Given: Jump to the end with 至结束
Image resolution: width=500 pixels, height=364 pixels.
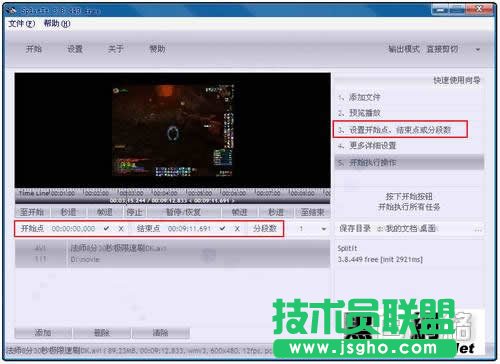Looking at the screenshot, I should click(x=312, y=212).
